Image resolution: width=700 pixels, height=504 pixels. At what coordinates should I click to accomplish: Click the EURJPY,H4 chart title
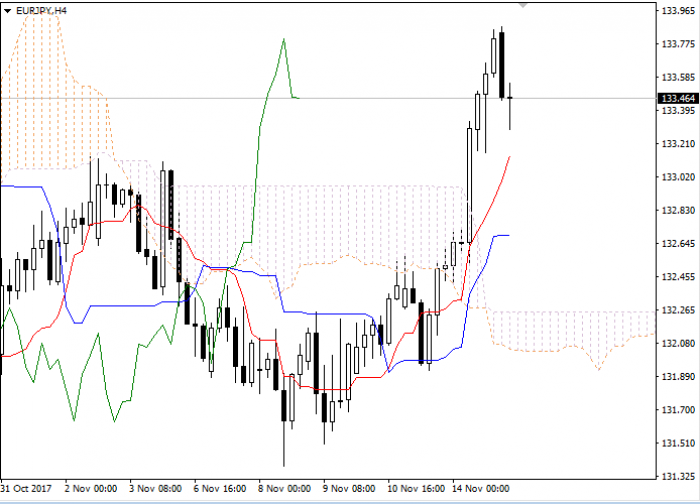point(41,10)
